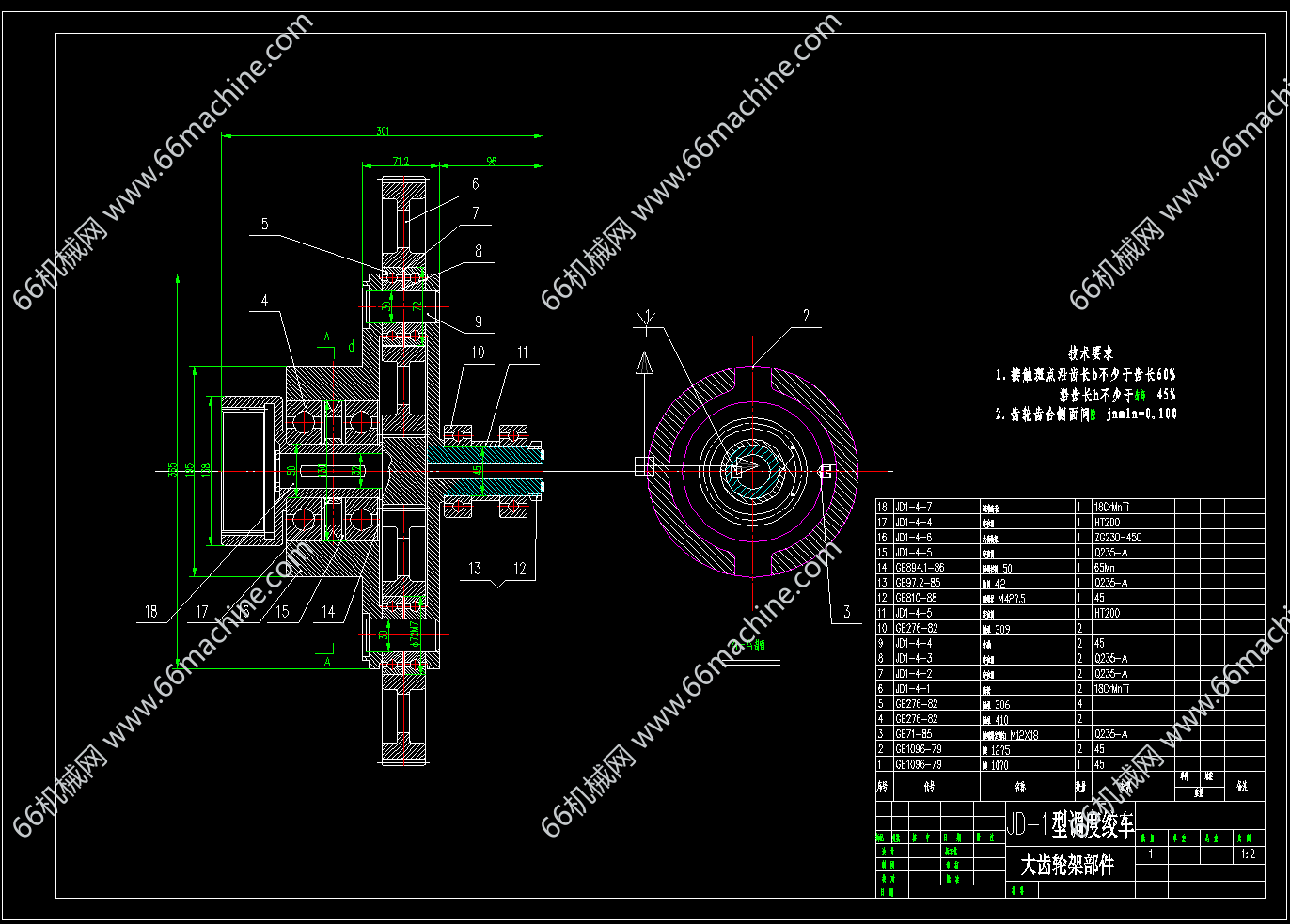Click the drawing title JD-1型调度绞车

coord(1070,824)
